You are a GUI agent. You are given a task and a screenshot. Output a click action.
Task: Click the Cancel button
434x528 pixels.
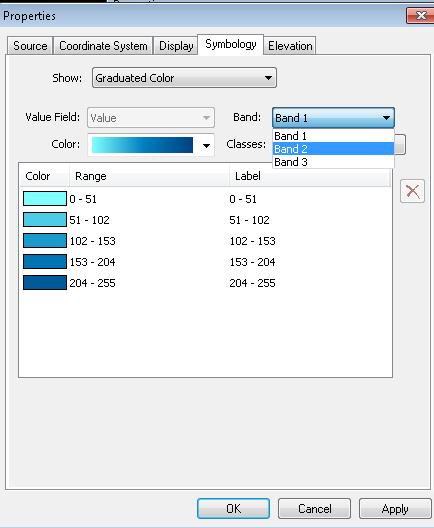pos(314,508)
